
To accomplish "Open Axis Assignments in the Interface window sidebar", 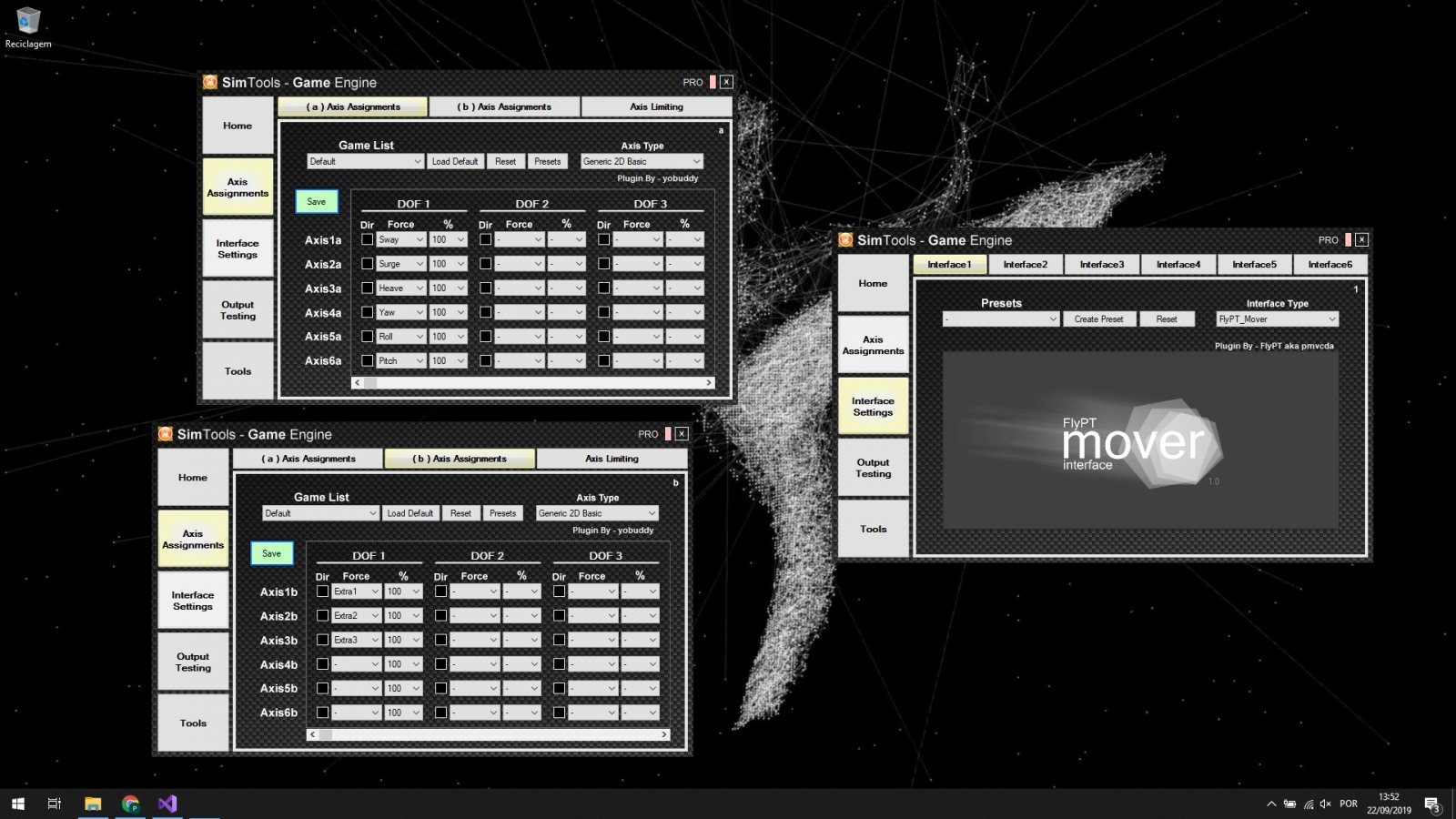I will [873, 345].
